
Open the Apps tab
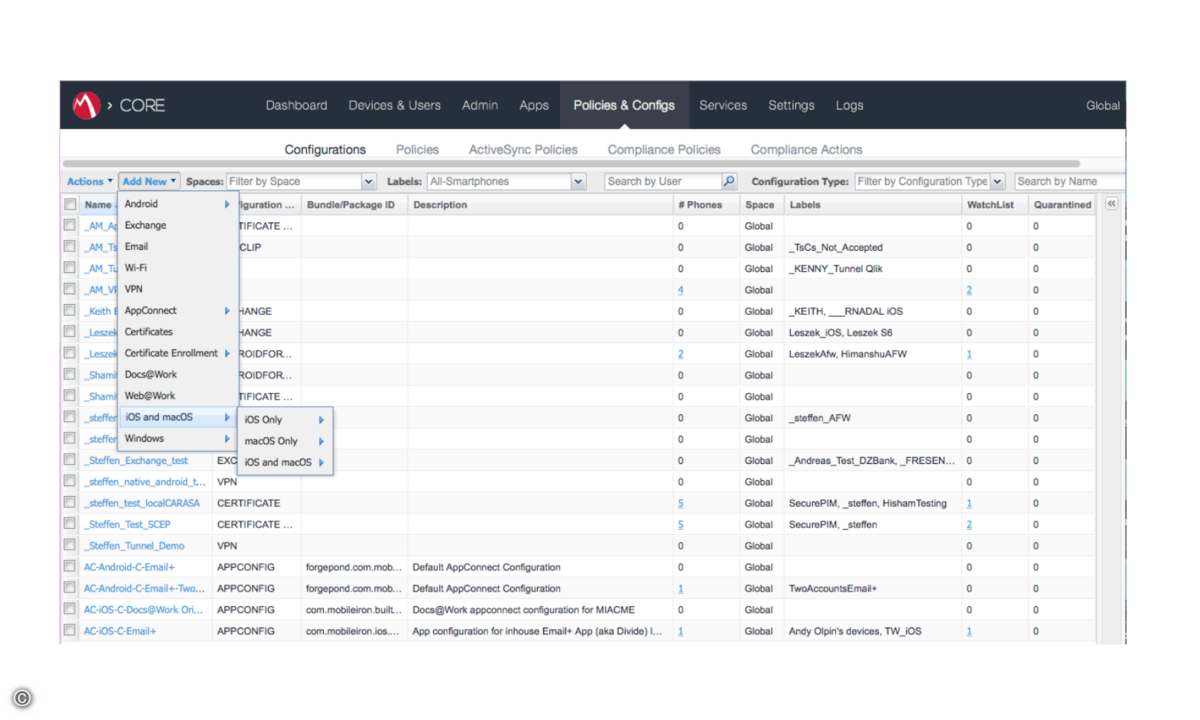pos(534,105)
